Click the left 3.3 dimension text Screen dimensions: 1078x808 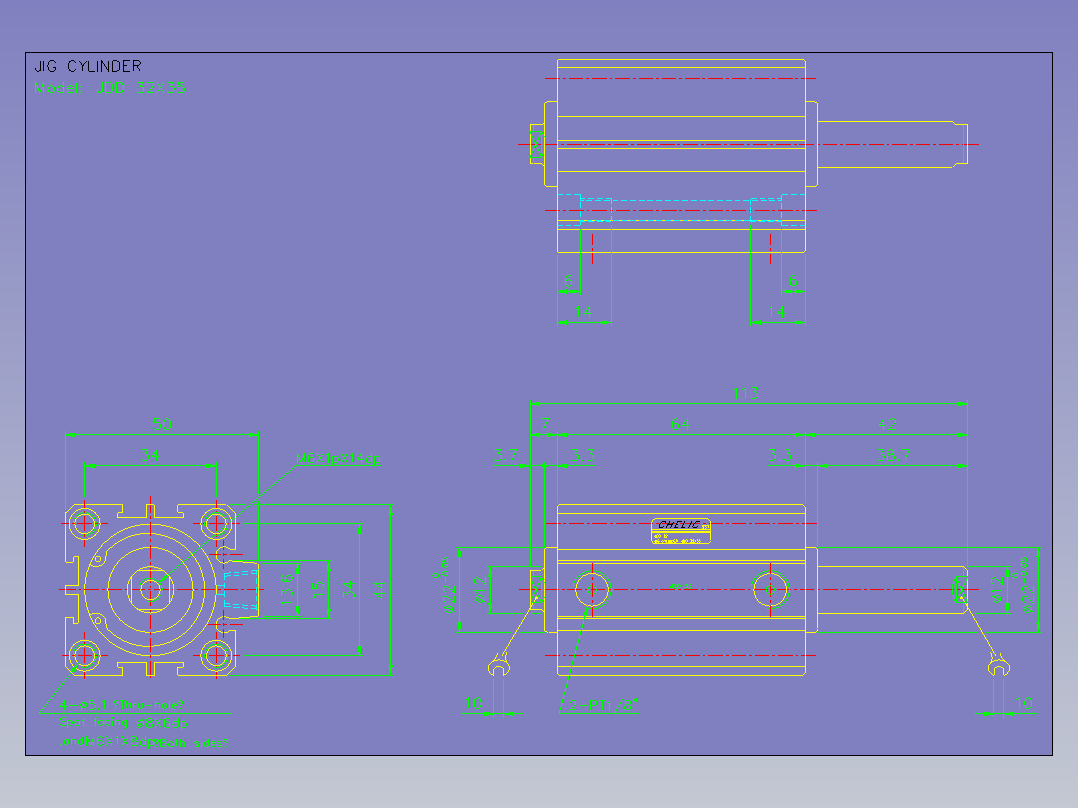pos(582,455)
